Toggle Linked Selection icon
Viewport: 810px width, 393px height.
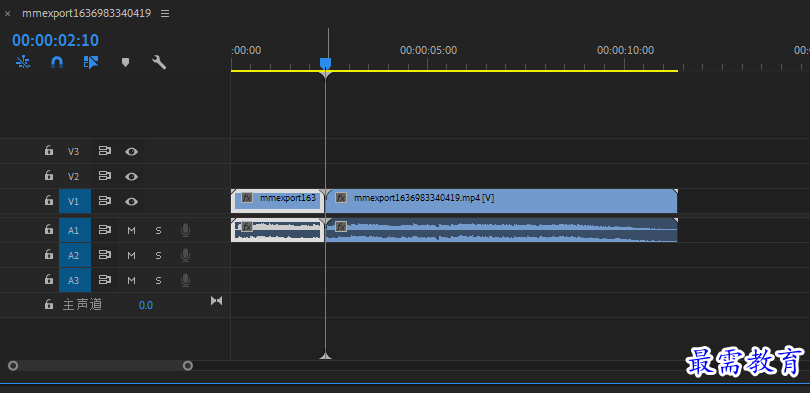click(90, 62)
